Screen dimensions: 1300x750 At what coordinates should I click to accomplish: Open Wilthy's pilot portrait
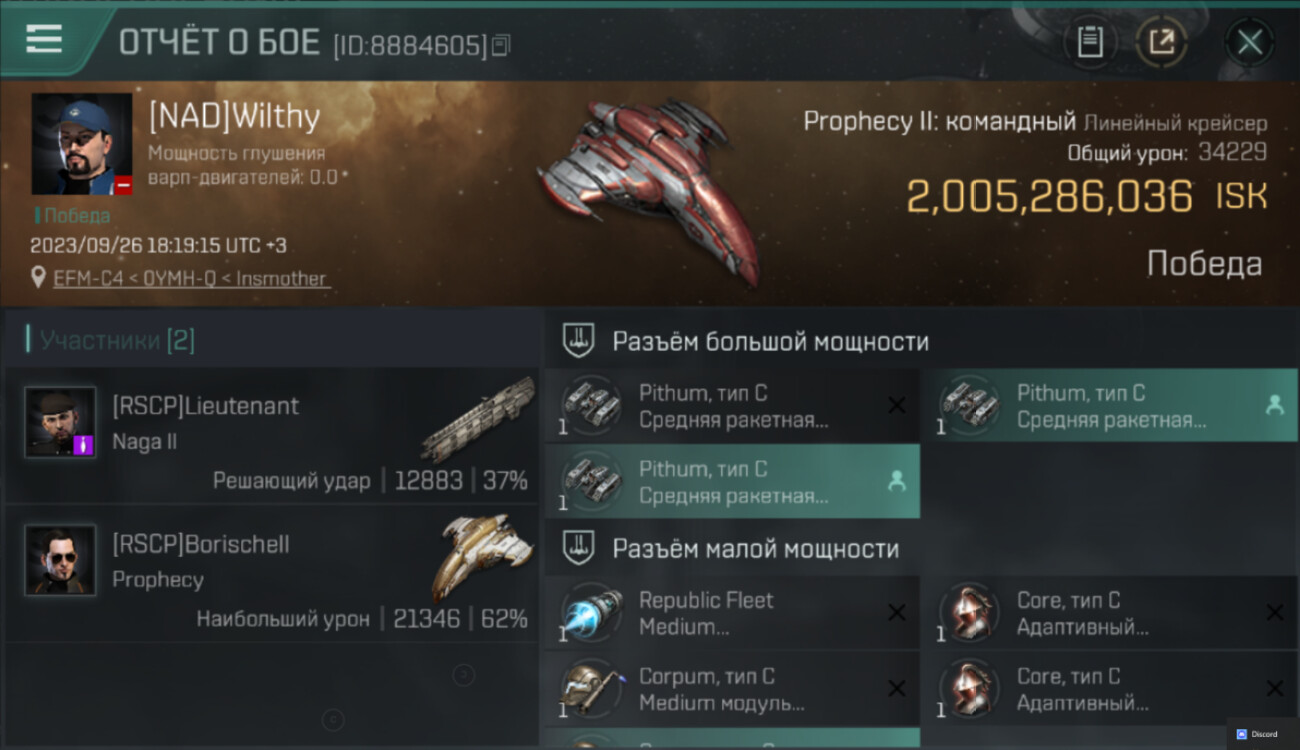pyautogui.click(x=82, y=144)
